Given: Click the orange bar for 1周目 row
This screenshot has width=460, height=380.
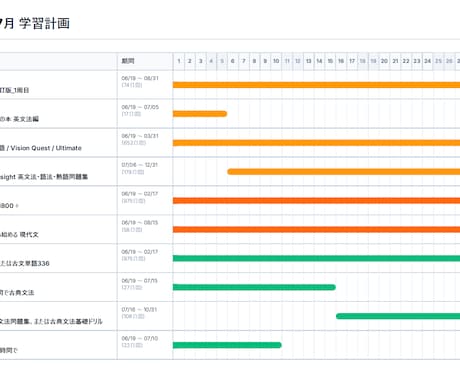Looking at the screenshot, I should 316,85.
